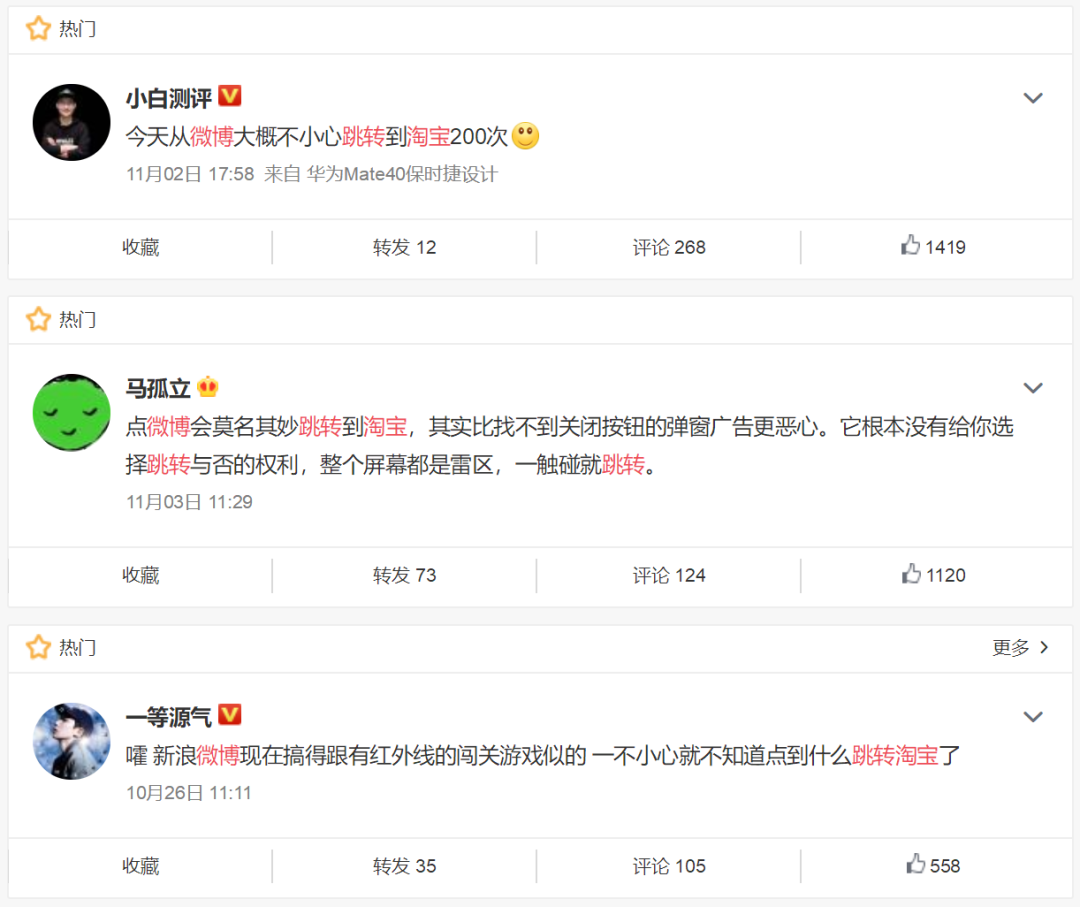1080x907 pixels.
Task: Click the 热门 star icon above 小白测评's post
Action: 38,29
